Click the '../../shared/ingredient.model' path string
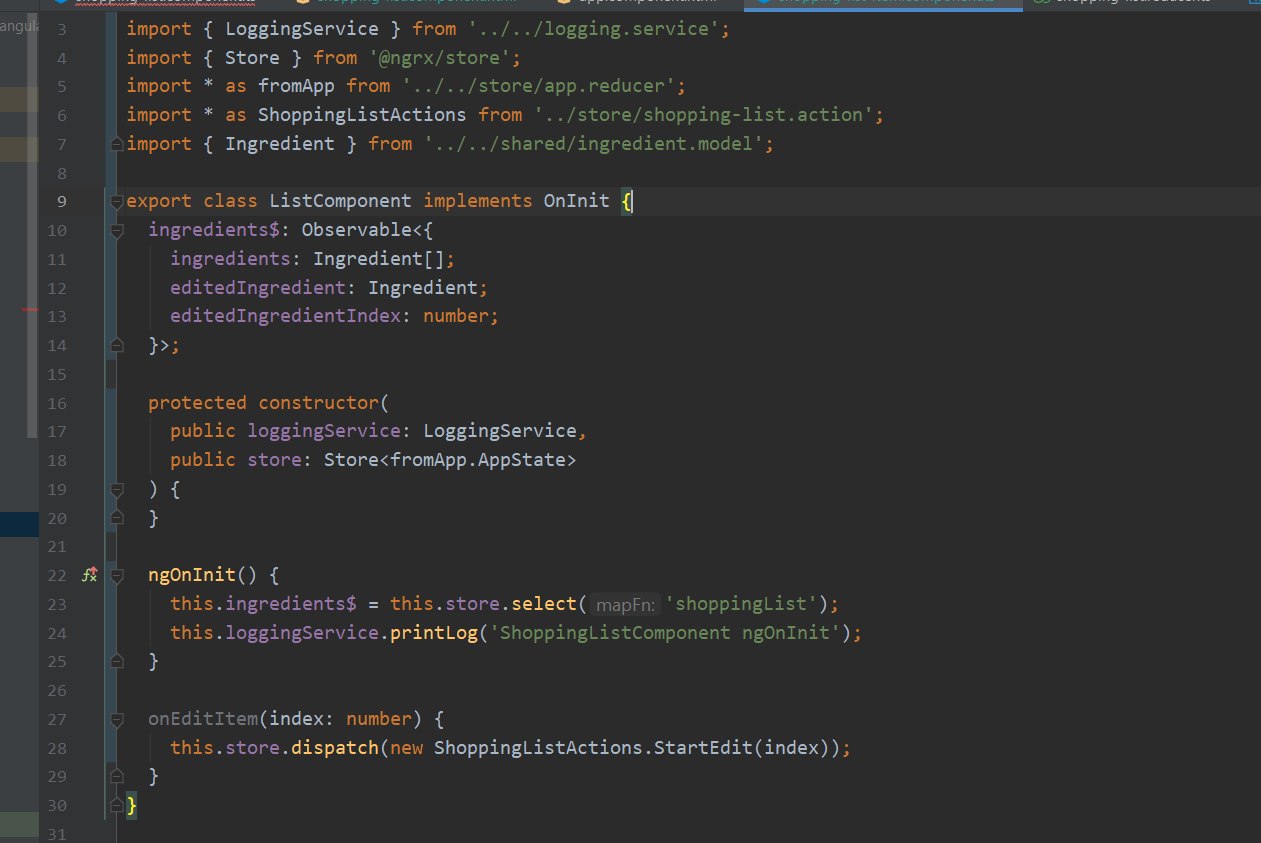 click(595, 144)
